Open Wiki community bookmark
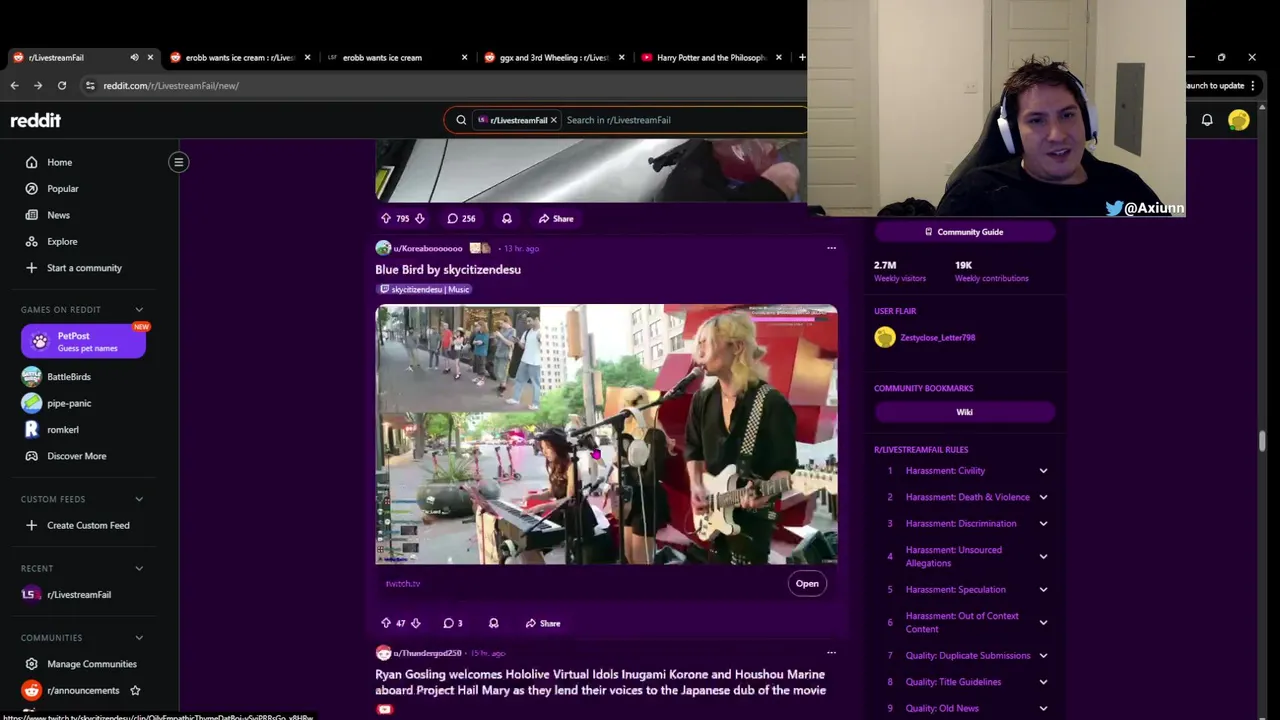Image resolution: width=1280 pixels, height=720 pixels. [x=964, y=412]
